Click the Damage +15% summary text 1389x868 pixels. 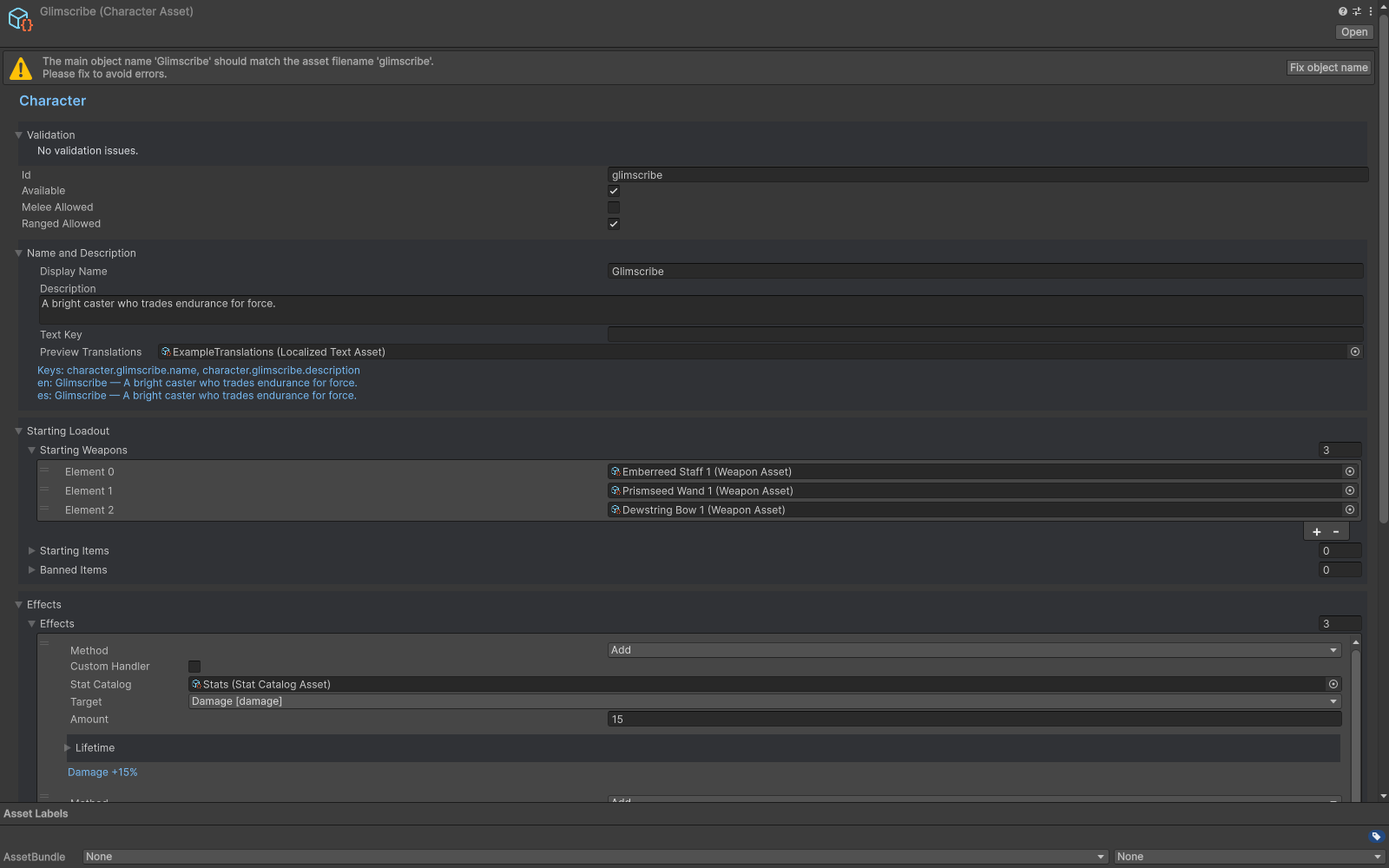click(102, 773)
